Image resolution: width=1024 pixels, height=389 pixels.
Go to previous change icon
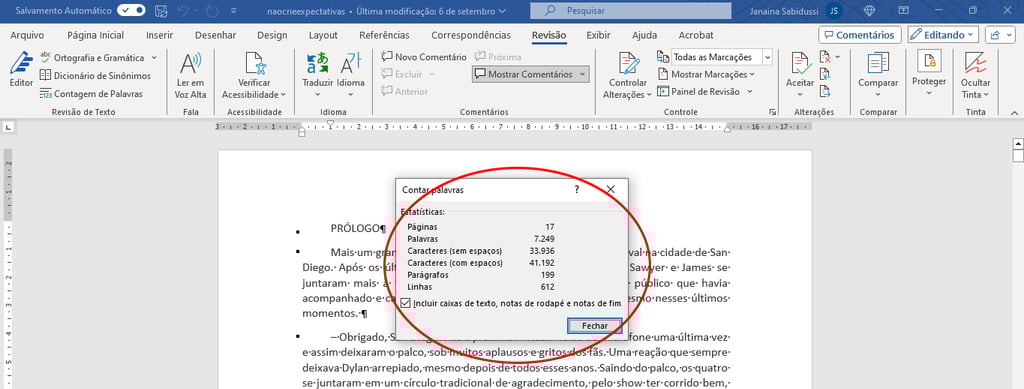[x=825, y=74]
